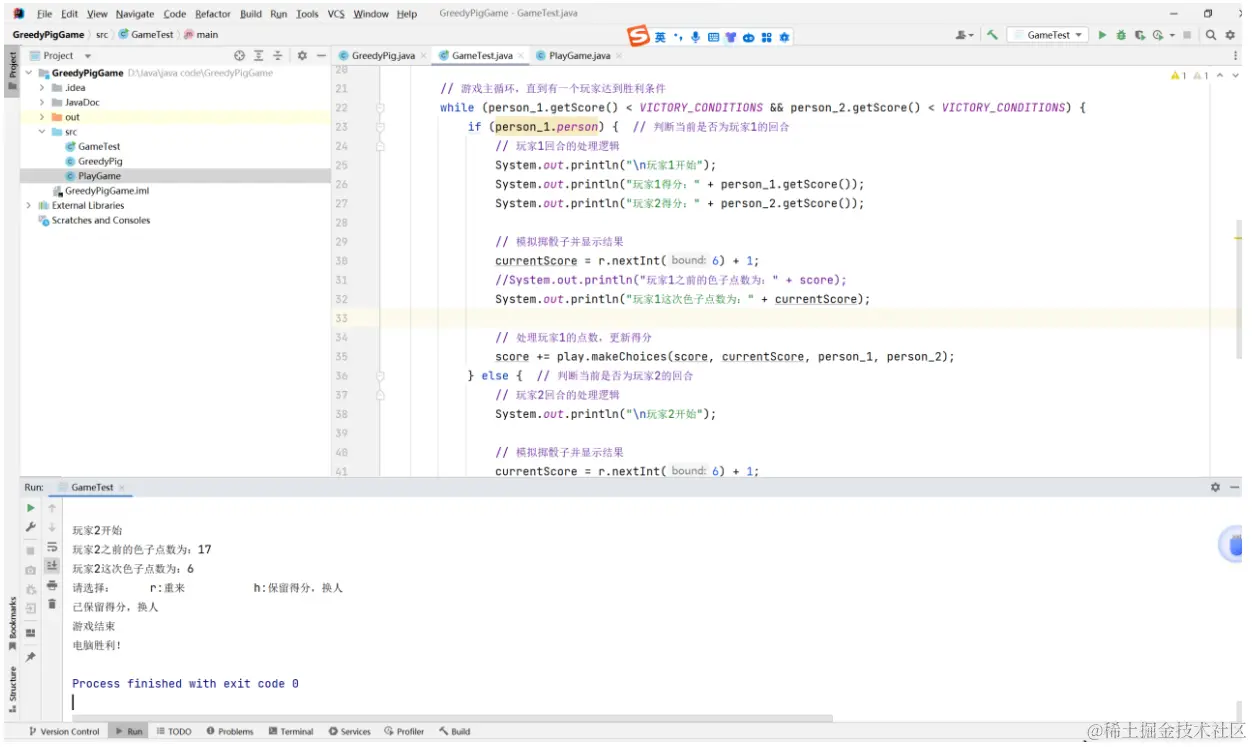1253x747 pixels.
Task: Open dropdown arrow beside profile run icon
Action: tap(1171, 35)
